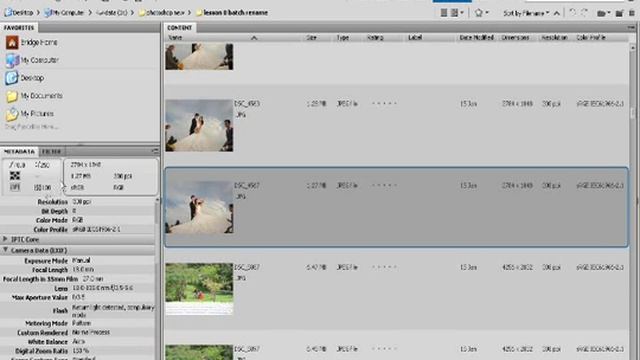640x360 pixels.
Task: Open My Documents favorite folder
Action: [34, 96]
